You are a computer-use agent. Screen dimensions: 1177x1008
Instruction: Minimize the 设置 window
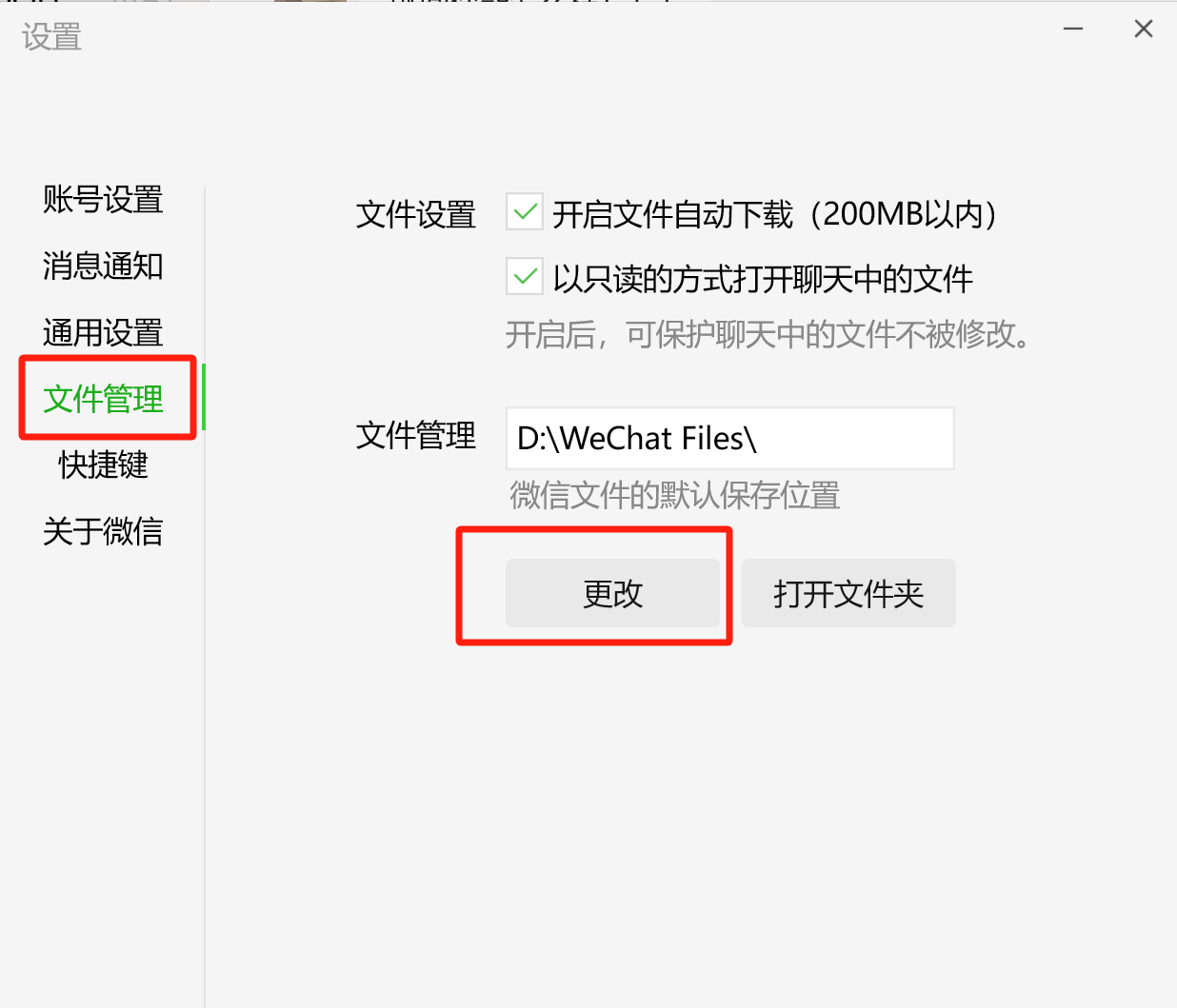[1073, 30]
